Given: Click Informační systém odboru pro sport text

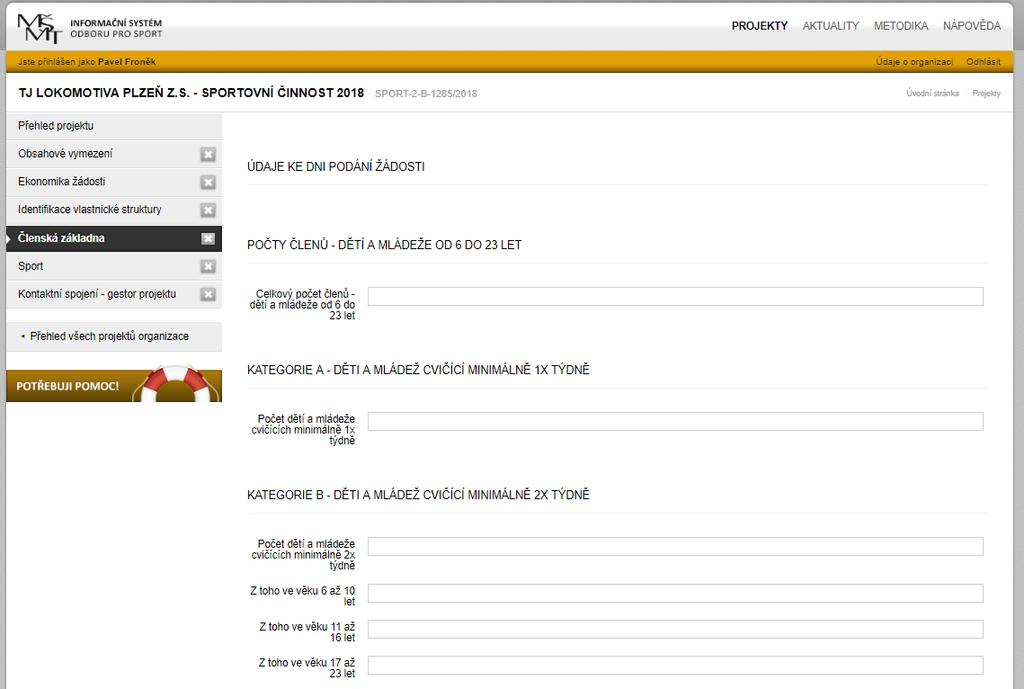Looking at the screenshot, I should click(116, 28).
